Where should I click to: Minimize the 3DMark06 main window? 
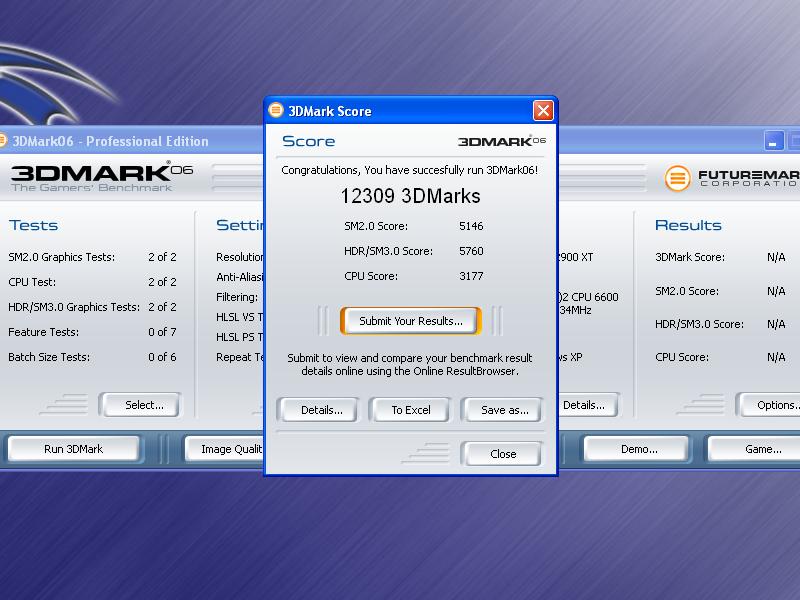click(x=773, y=141)
